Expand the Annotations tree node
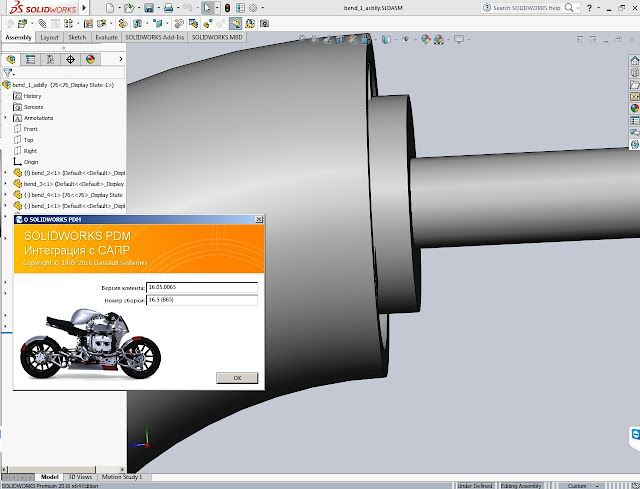The width and height of the screenshot is (640, 489). point(5,118)
